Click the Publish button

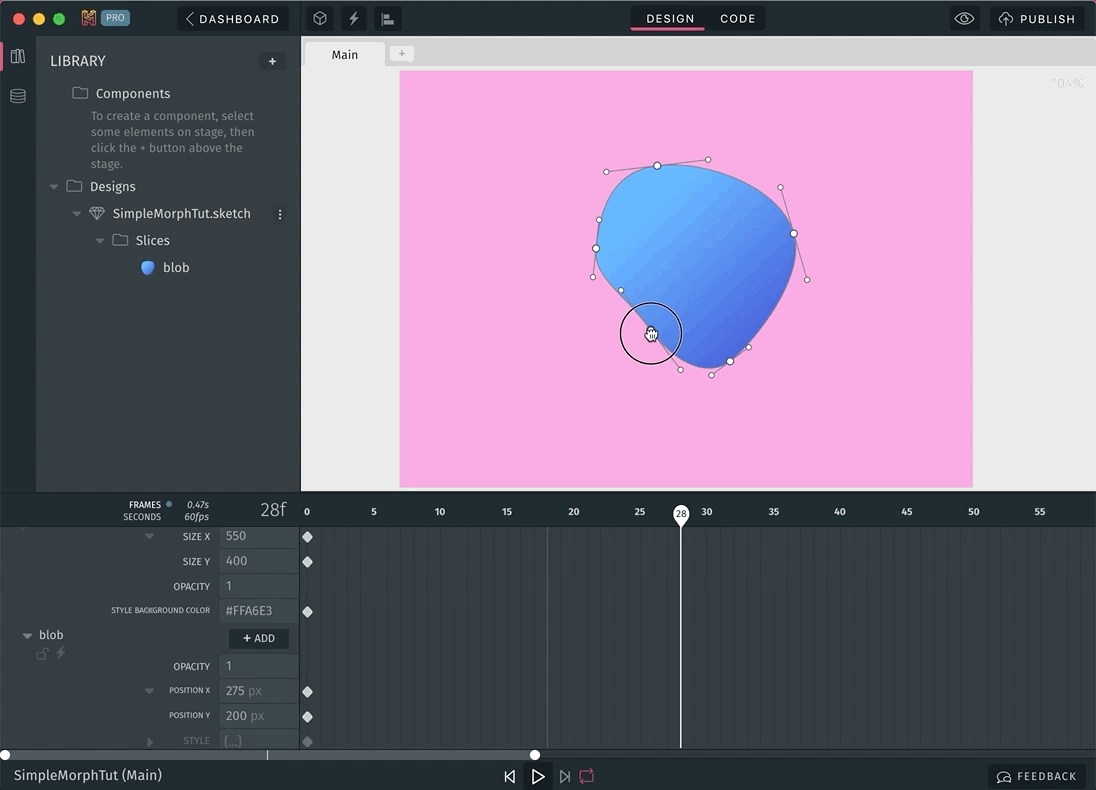[x=1037, y=19]
